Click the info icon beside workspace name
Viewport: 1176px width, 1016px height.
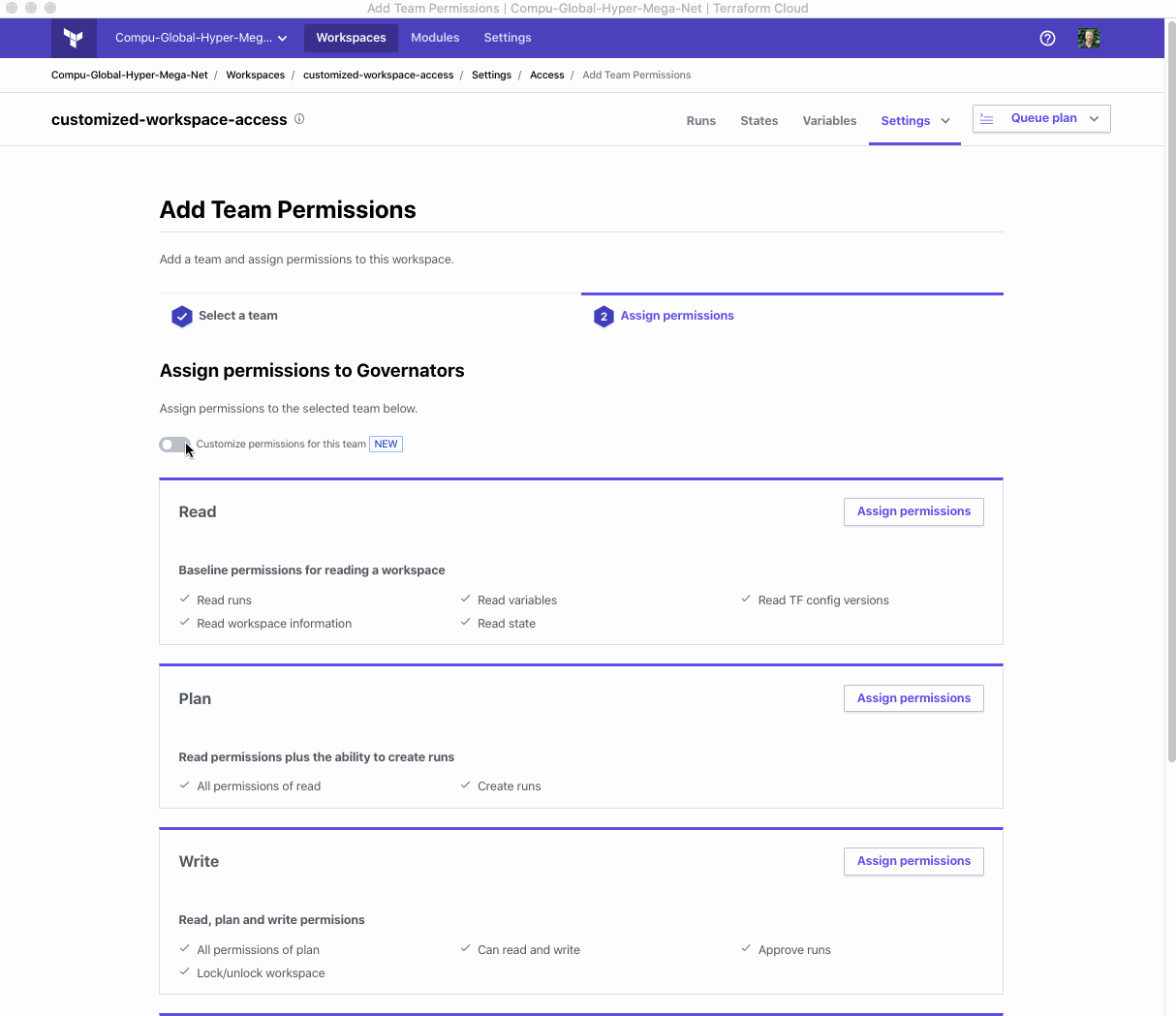[299, 119]
